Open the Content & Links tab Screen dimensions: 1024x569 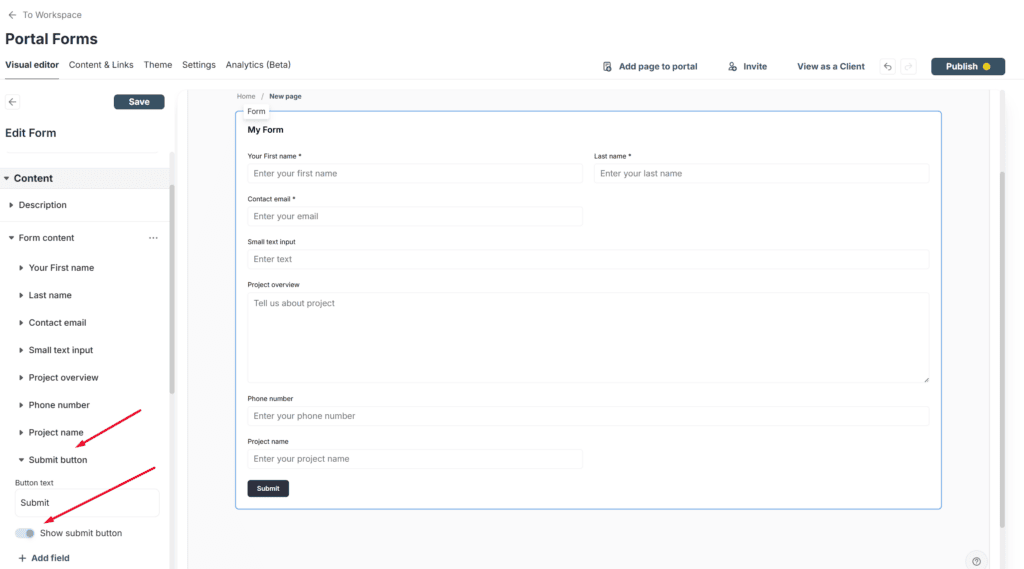click(x=101, y=65)
